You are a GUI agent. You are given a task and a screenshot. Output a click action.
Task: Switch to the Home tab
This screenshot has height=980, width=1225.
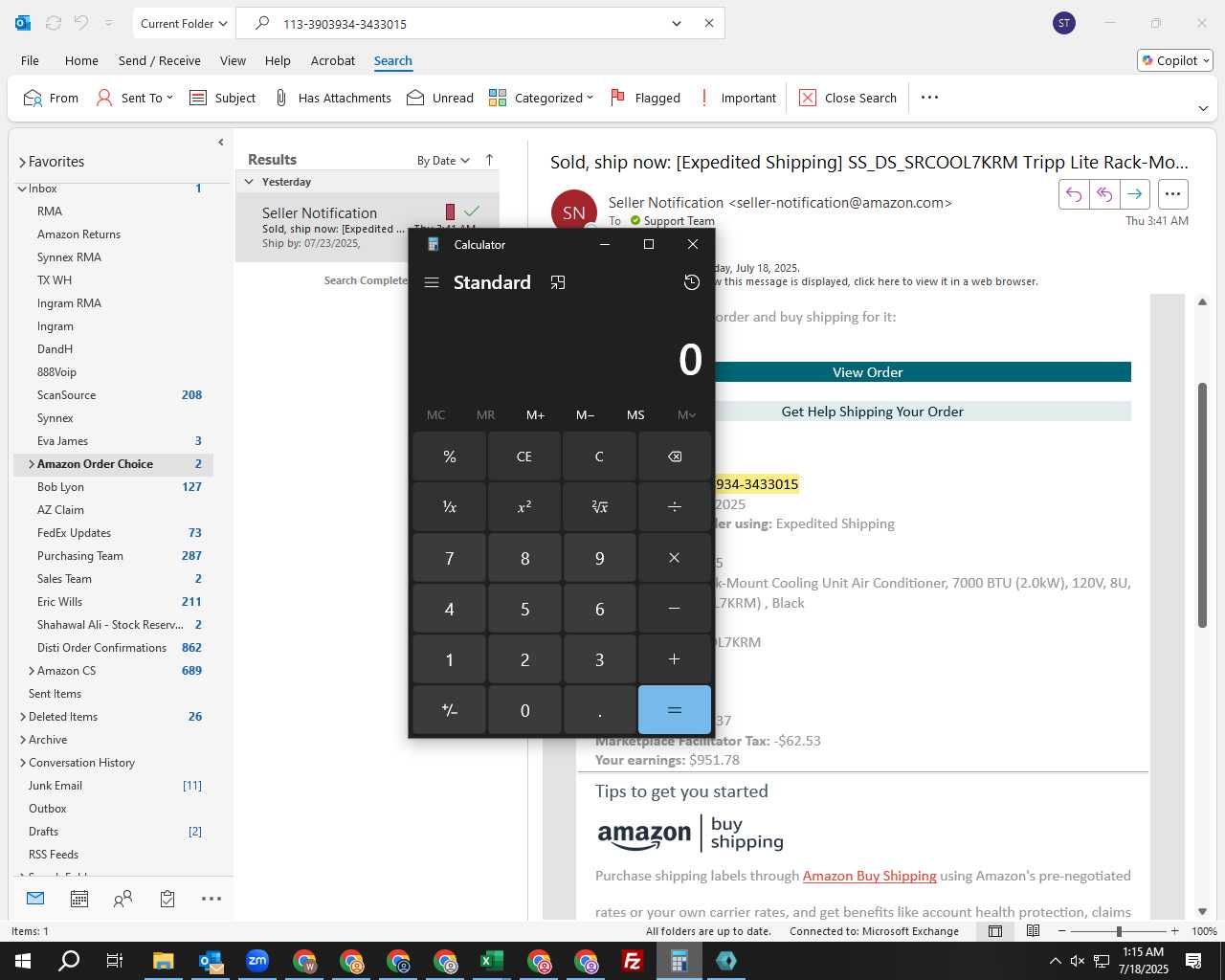click(x=81, y=60)
